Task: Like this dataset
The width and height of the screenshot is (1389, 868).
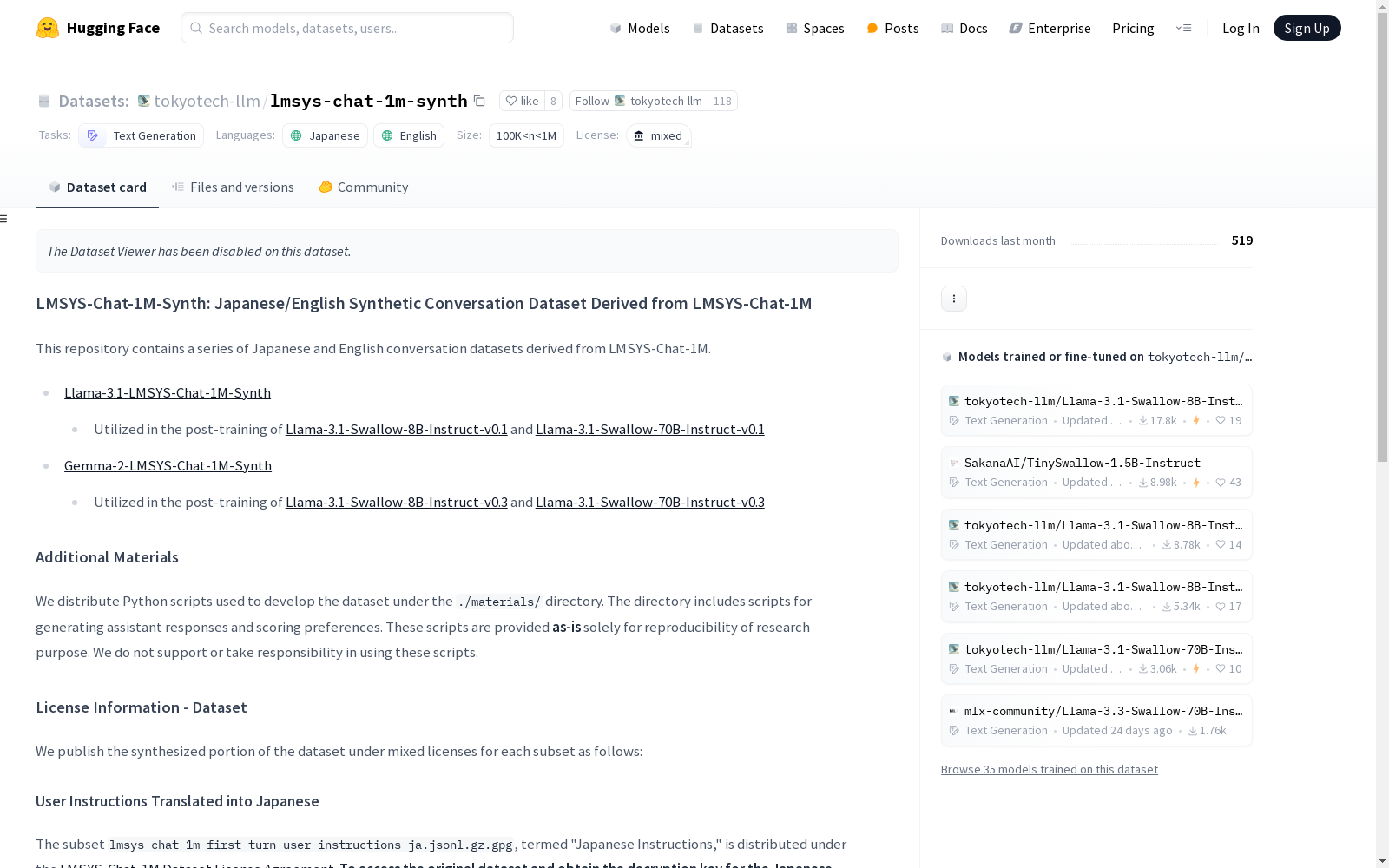Action: (522, 101)
